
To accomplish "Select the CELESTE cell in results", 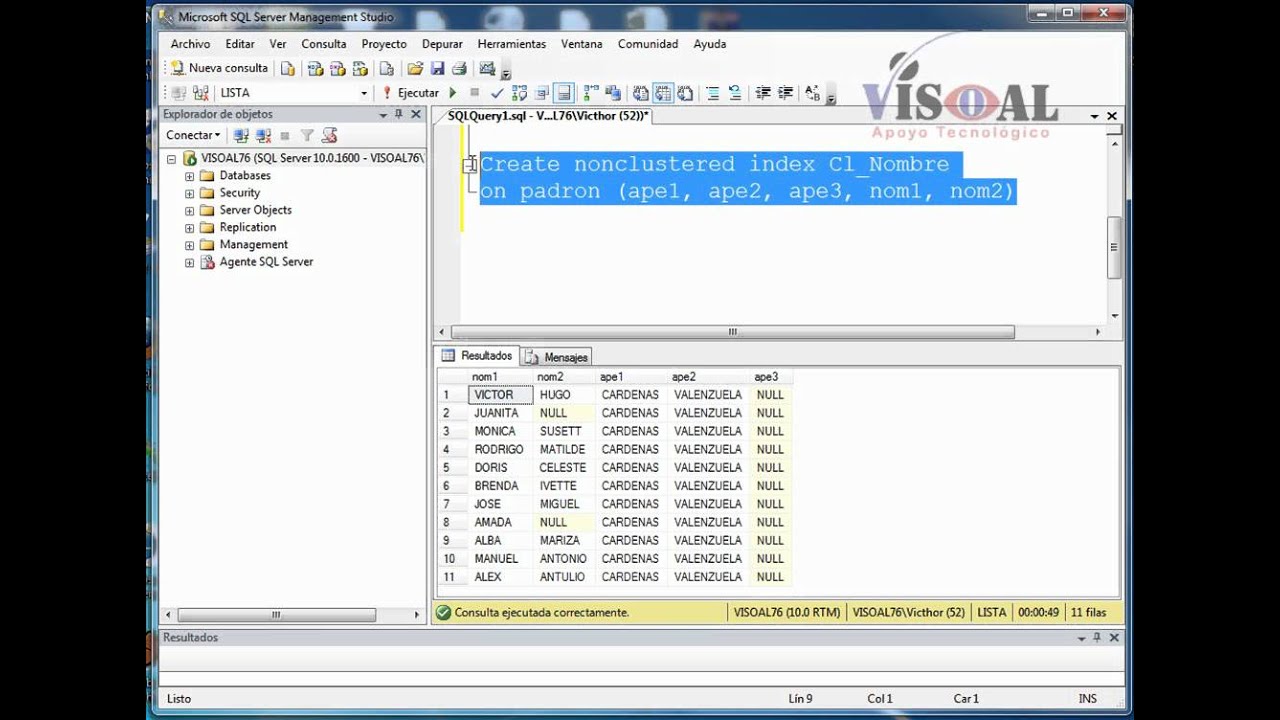I will [564, 468].
